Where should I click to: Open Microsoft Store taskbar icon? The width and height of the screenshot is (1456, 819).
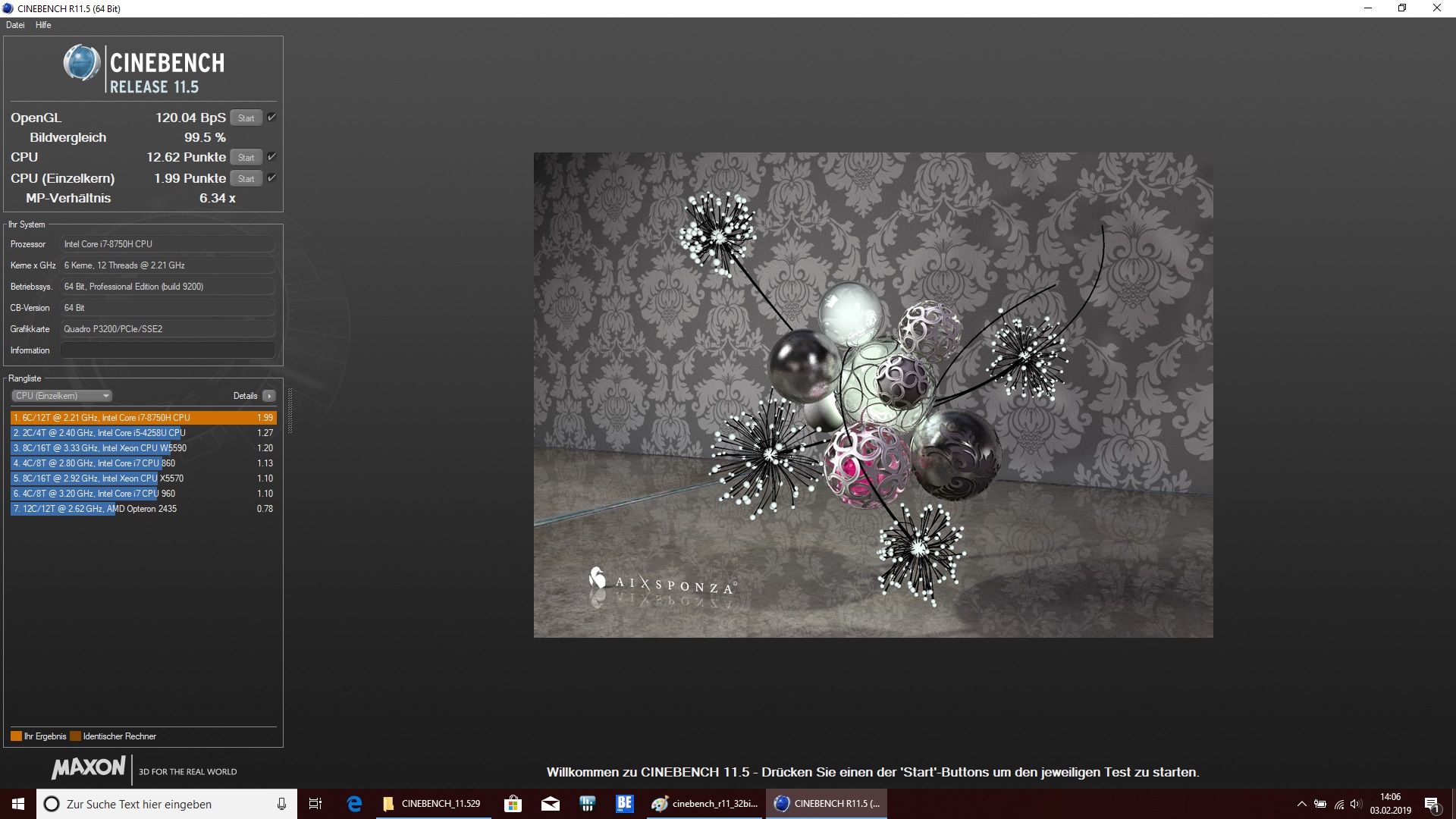(x=513, y=804)
